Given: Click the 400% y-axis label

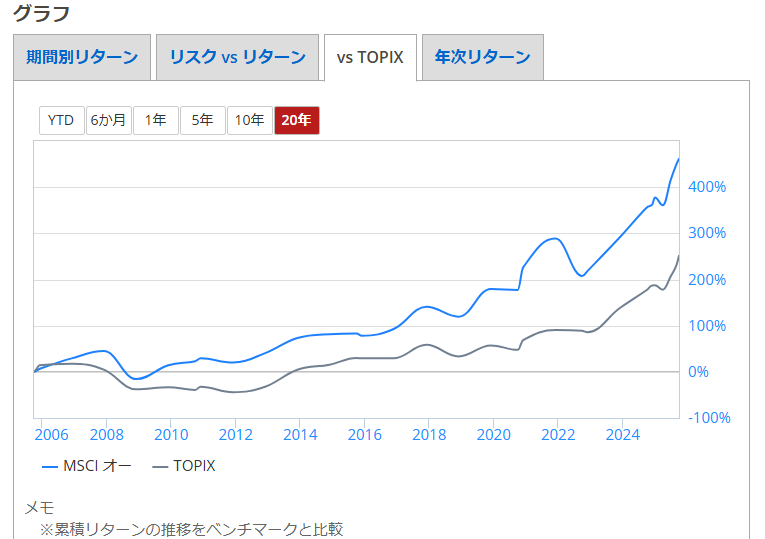Looking at the screenshot, I should 706,187.
